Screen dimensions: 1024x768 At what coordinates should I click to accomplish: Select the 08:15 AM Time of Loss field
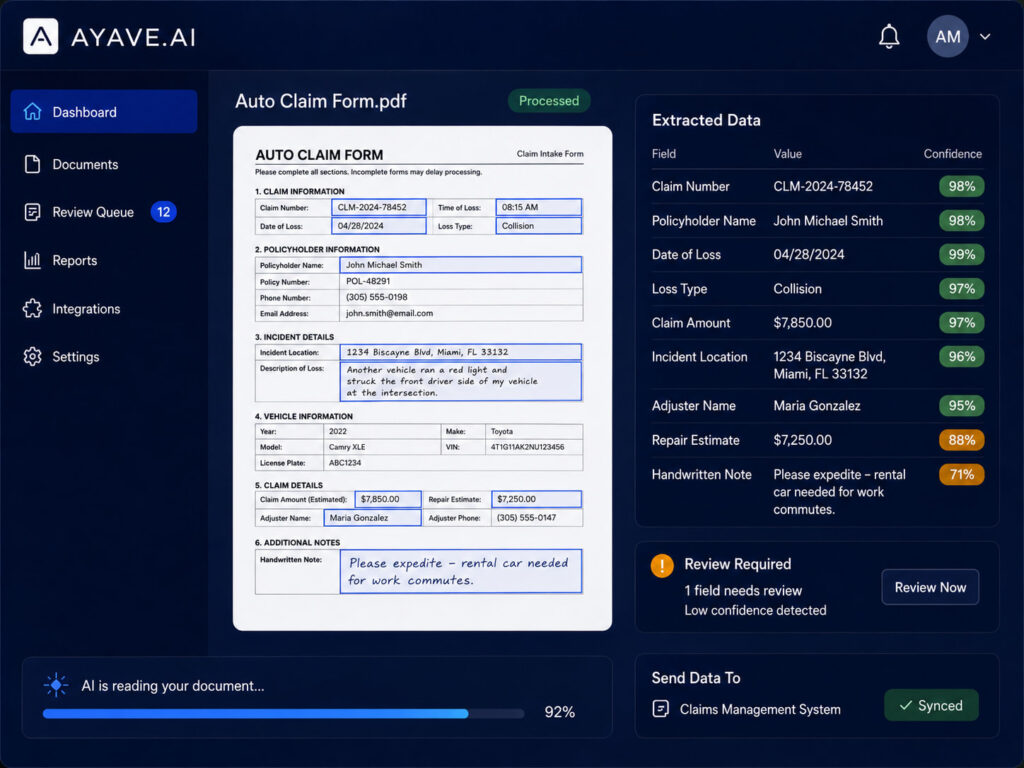click(x=539, y=208)
